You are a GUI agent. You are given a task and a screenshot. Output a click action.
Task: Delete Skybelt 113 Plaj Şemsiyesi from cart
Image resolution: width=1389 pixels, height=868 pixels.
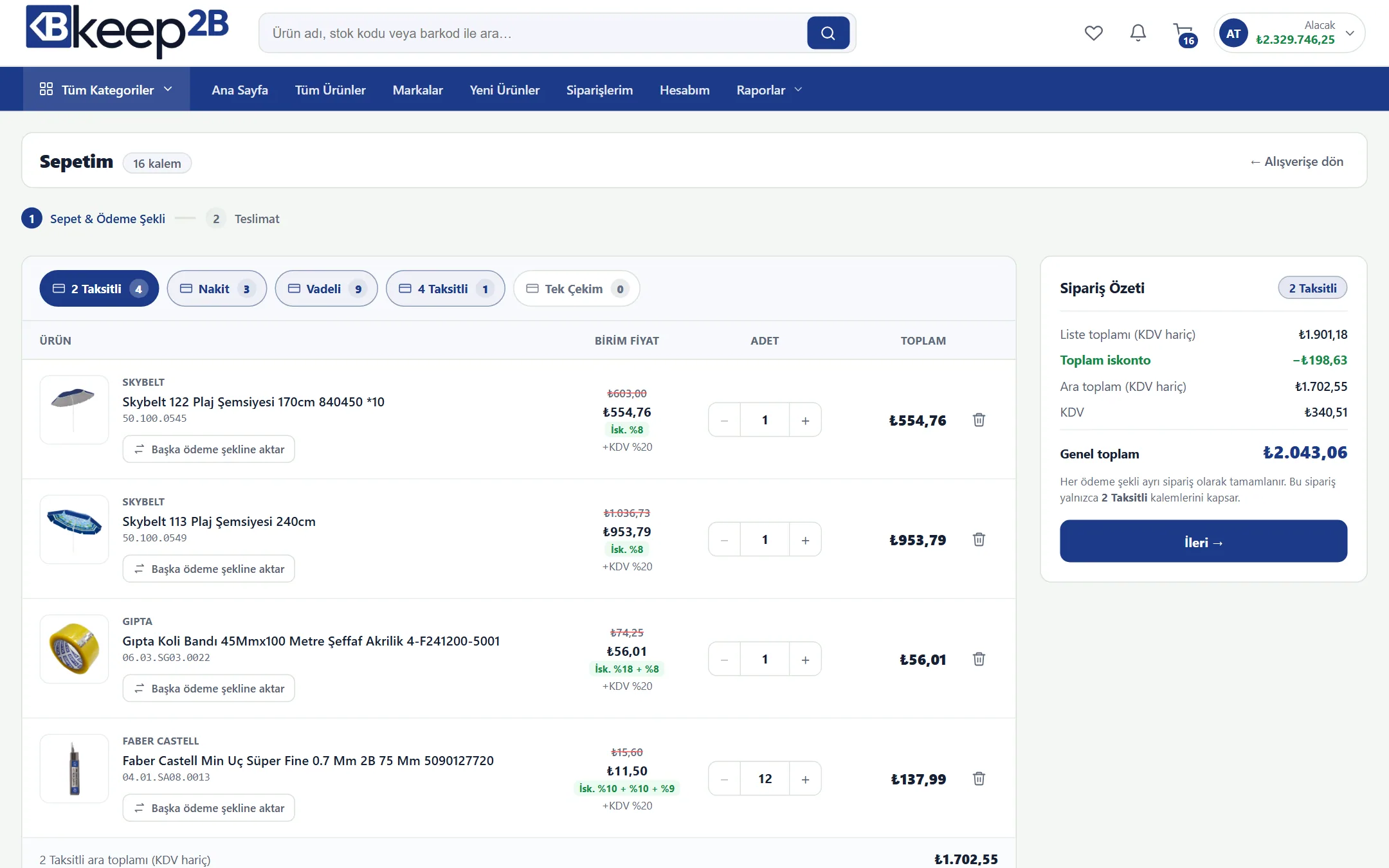979,539
